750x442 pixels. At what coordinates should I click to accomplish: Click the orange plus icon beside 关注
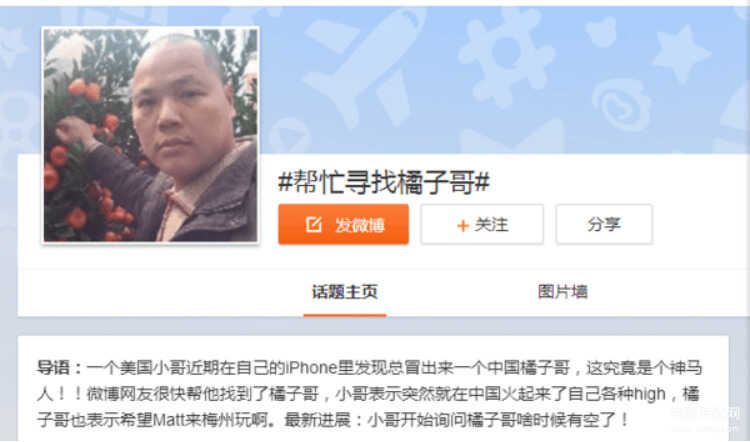click(x=463, y=225)
